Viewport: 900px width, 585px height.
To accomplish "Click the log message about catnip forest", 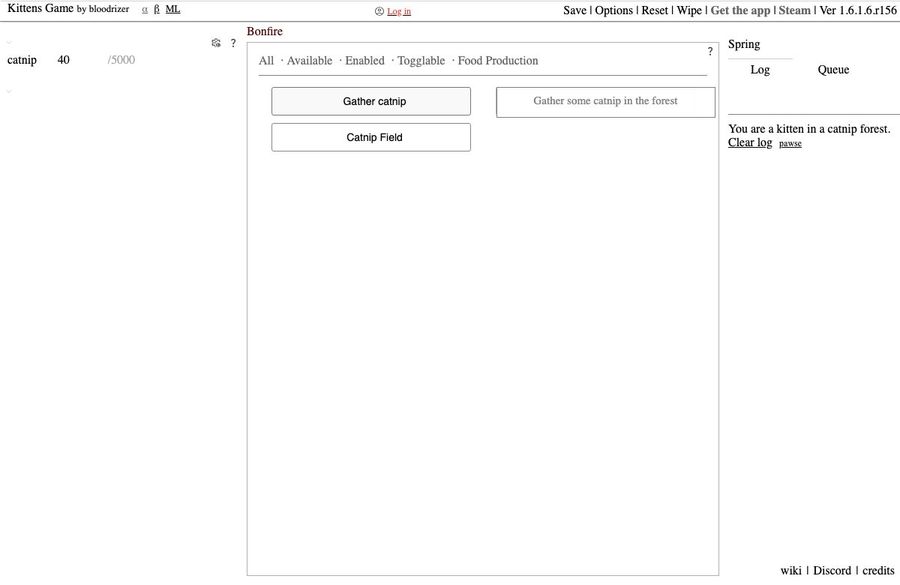I will pos(809,129).
